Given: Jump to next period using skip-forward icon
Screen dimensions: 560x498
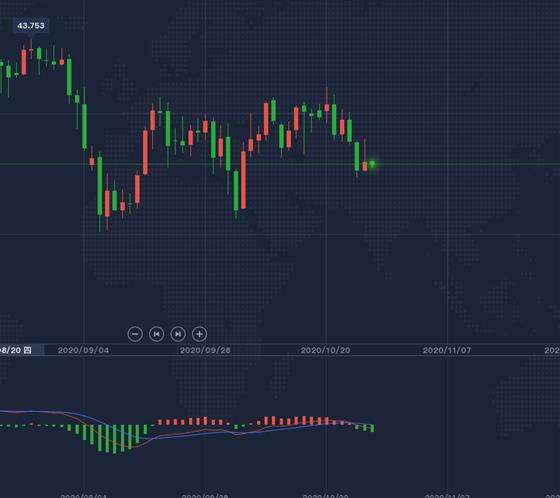Looking at the screenshot, I should tap(178, 334).
